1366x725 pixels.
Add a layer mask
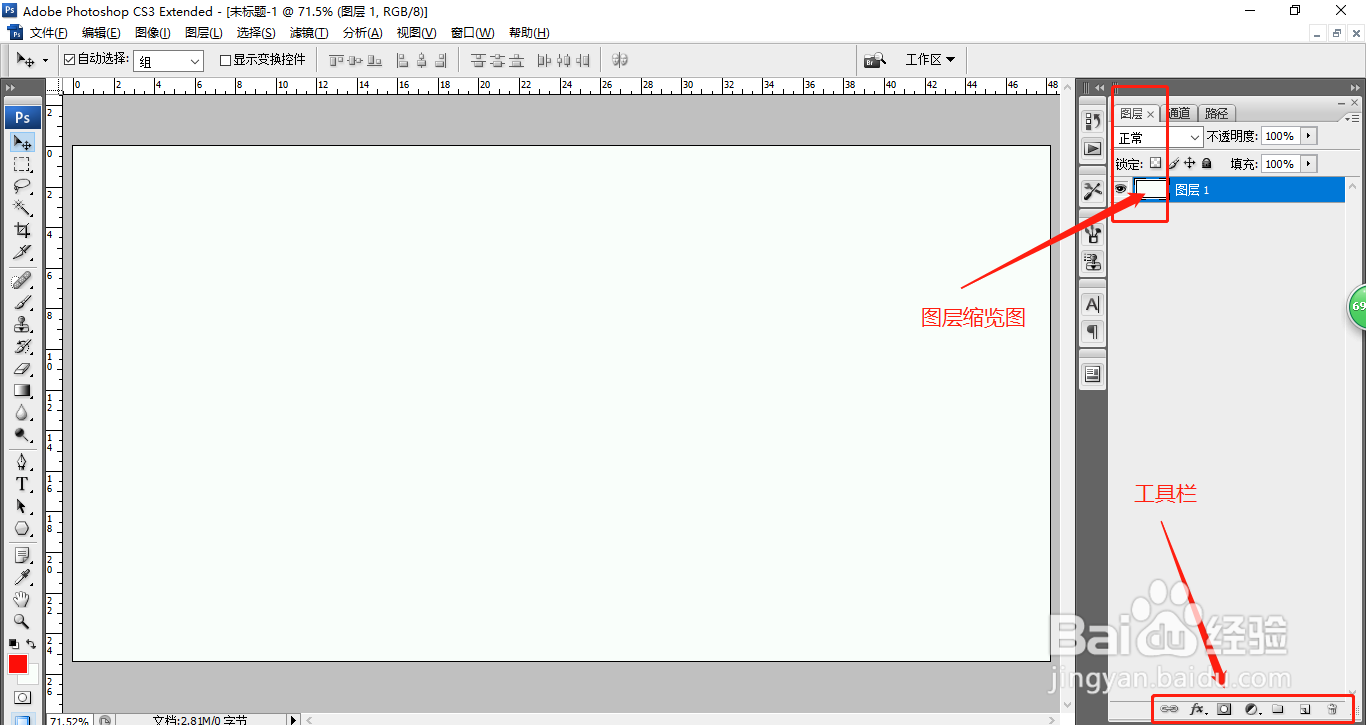click(1223, 709)
